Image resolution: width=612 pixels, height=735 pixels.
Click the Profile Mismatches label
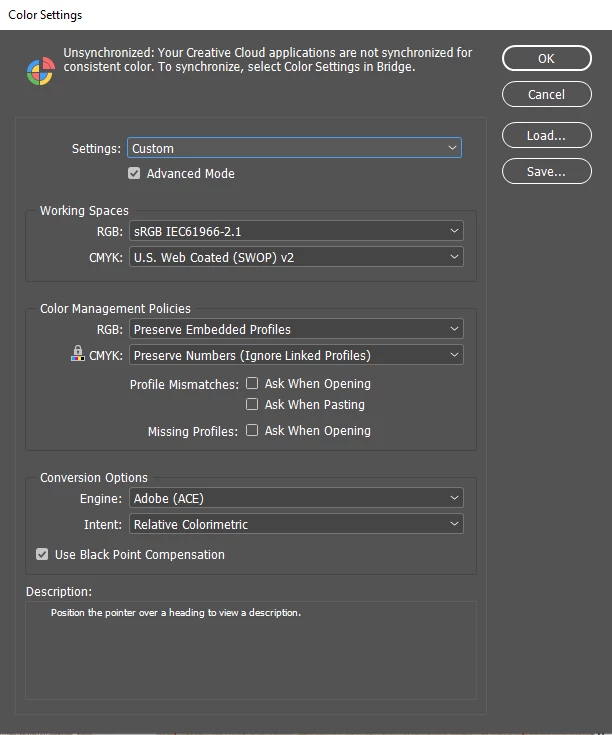pos(184,384)
